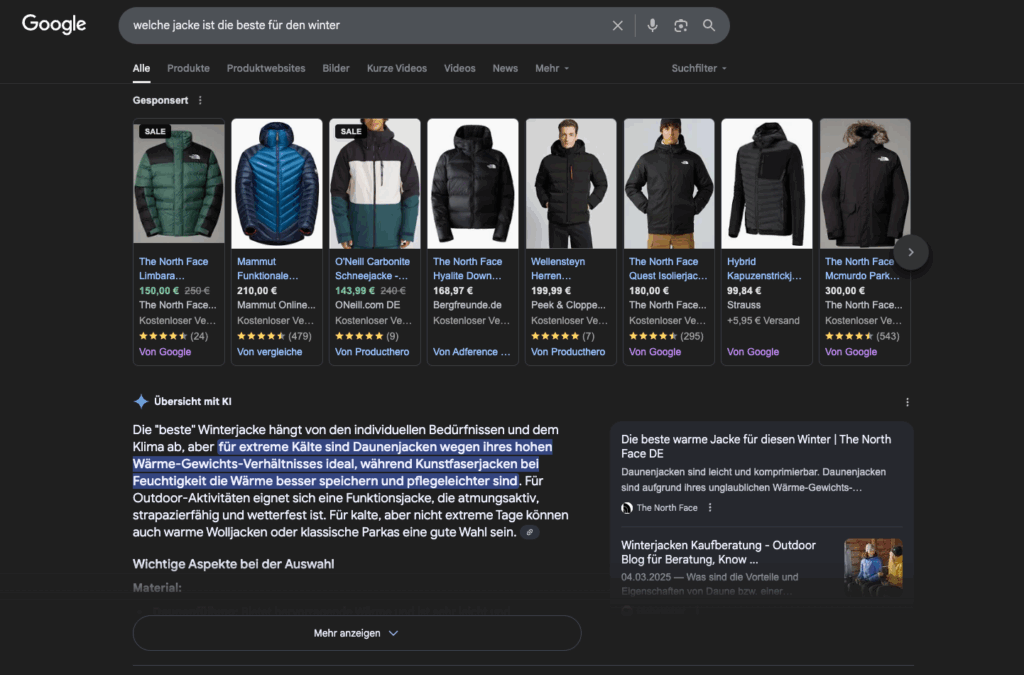The image size is (1024, 675).
Task: Start voice search with the microphone icon
Action: pos(652,25)
